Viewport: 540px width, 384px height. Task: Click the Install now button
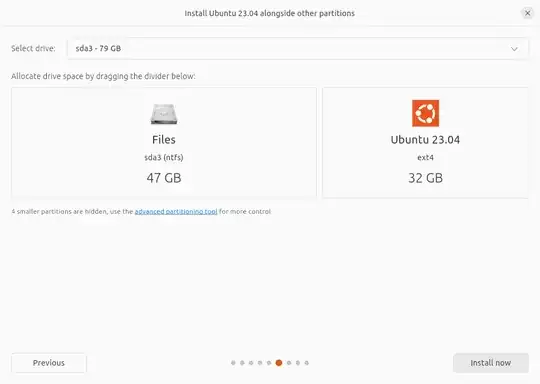tap(491, 363)
